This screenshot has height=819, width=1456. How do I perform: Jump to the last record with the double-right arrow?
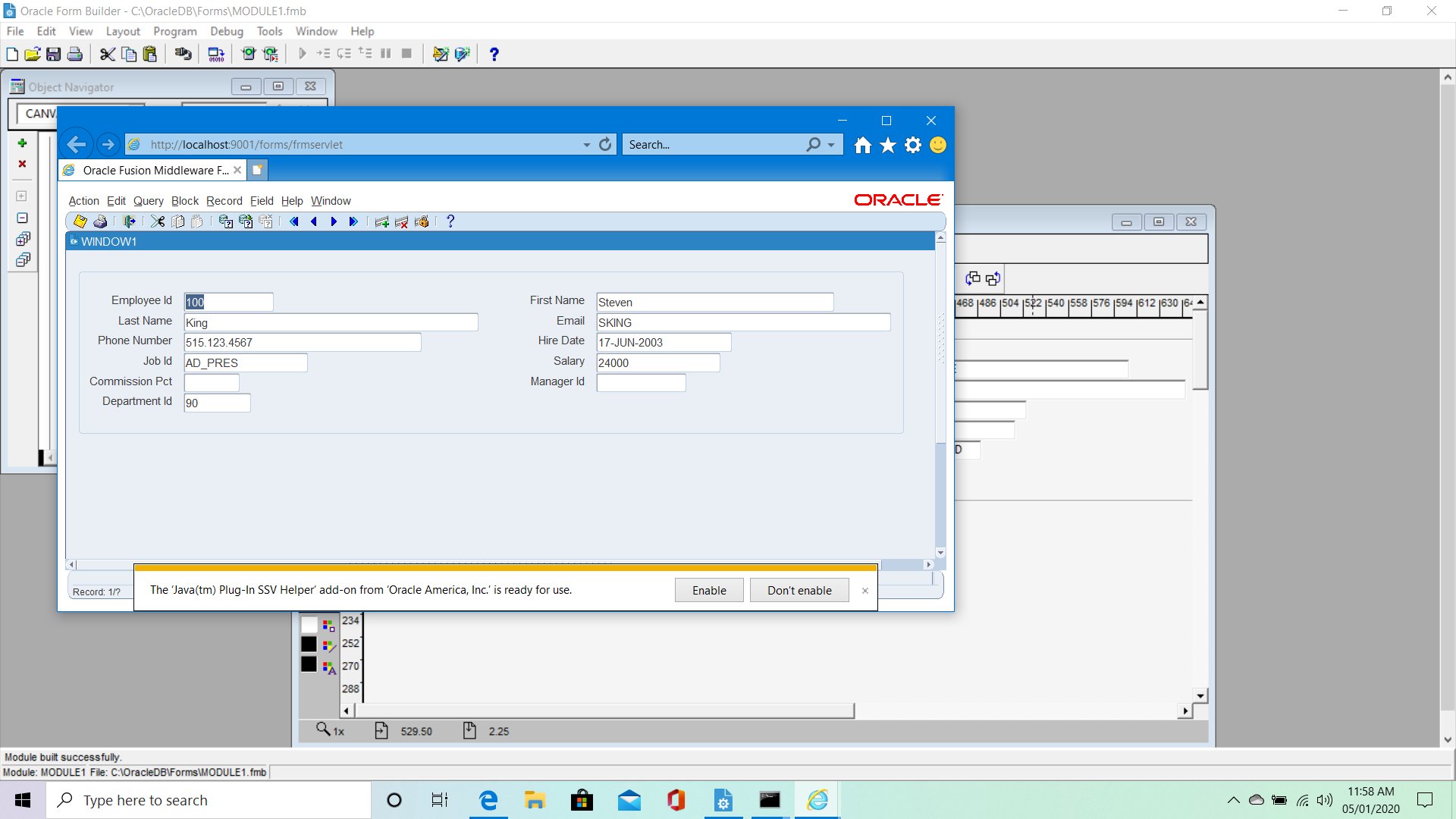pos(353,221)
